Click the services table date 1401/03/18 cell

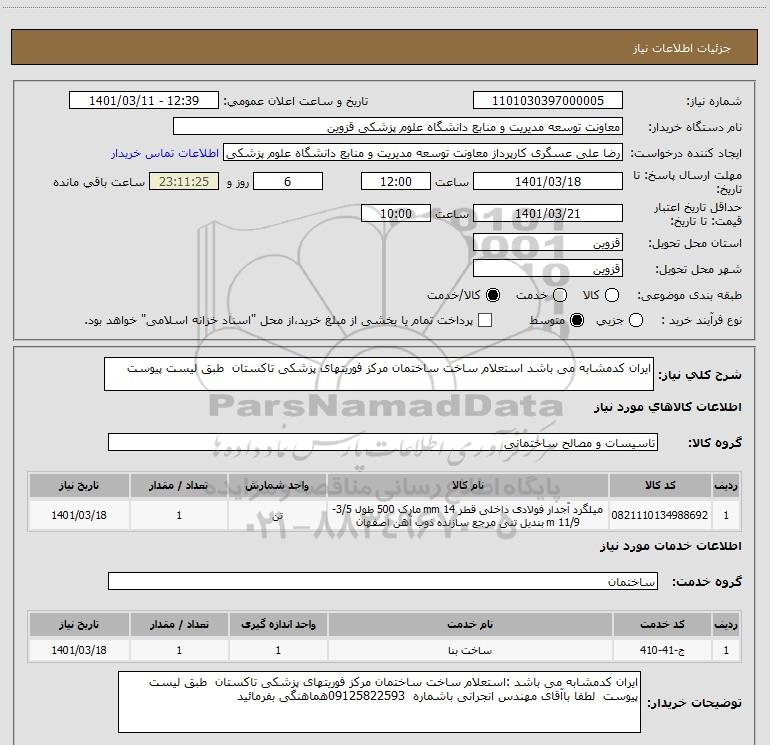tap(79, 650)
